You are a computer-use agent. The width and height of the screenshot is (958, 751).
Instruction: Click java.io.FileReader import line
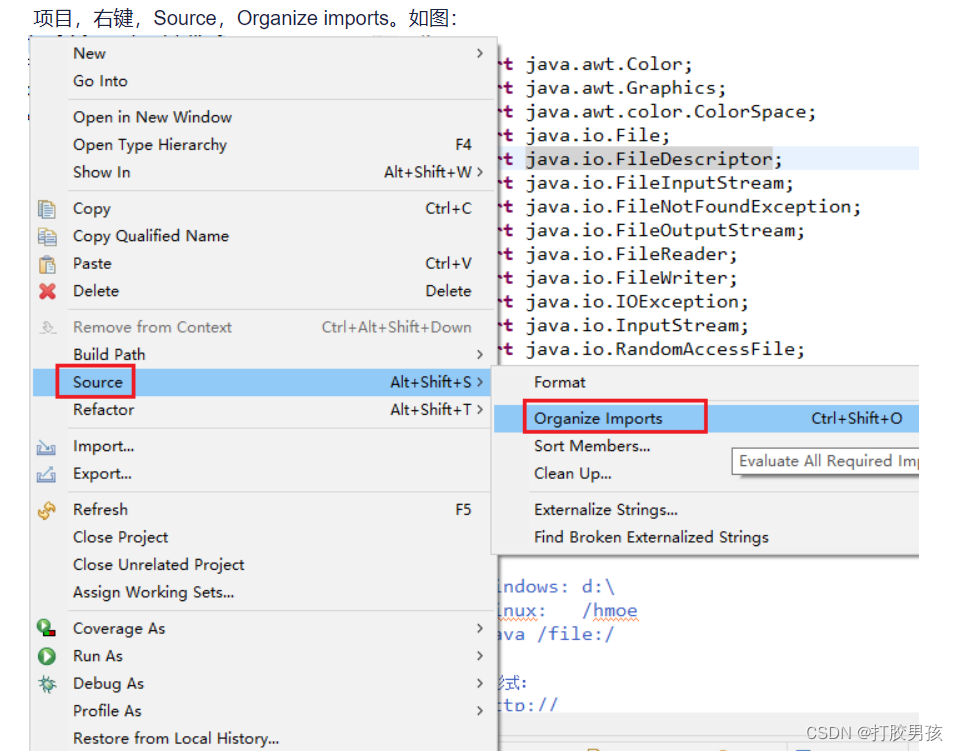[631, 254]
